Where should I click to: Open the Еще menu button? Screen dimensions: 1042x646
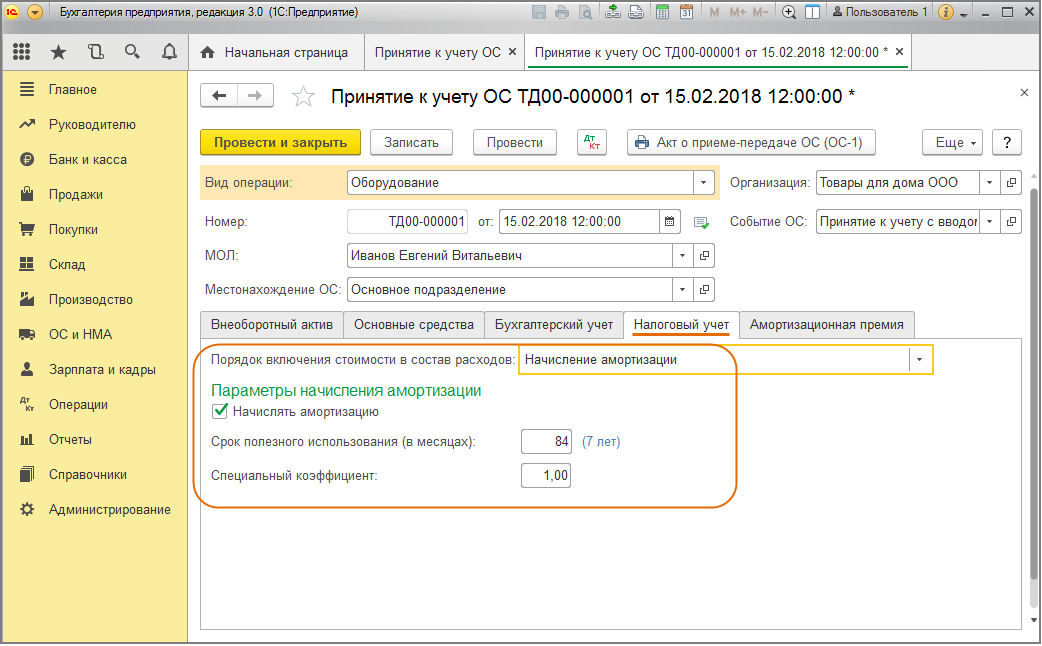952,142
